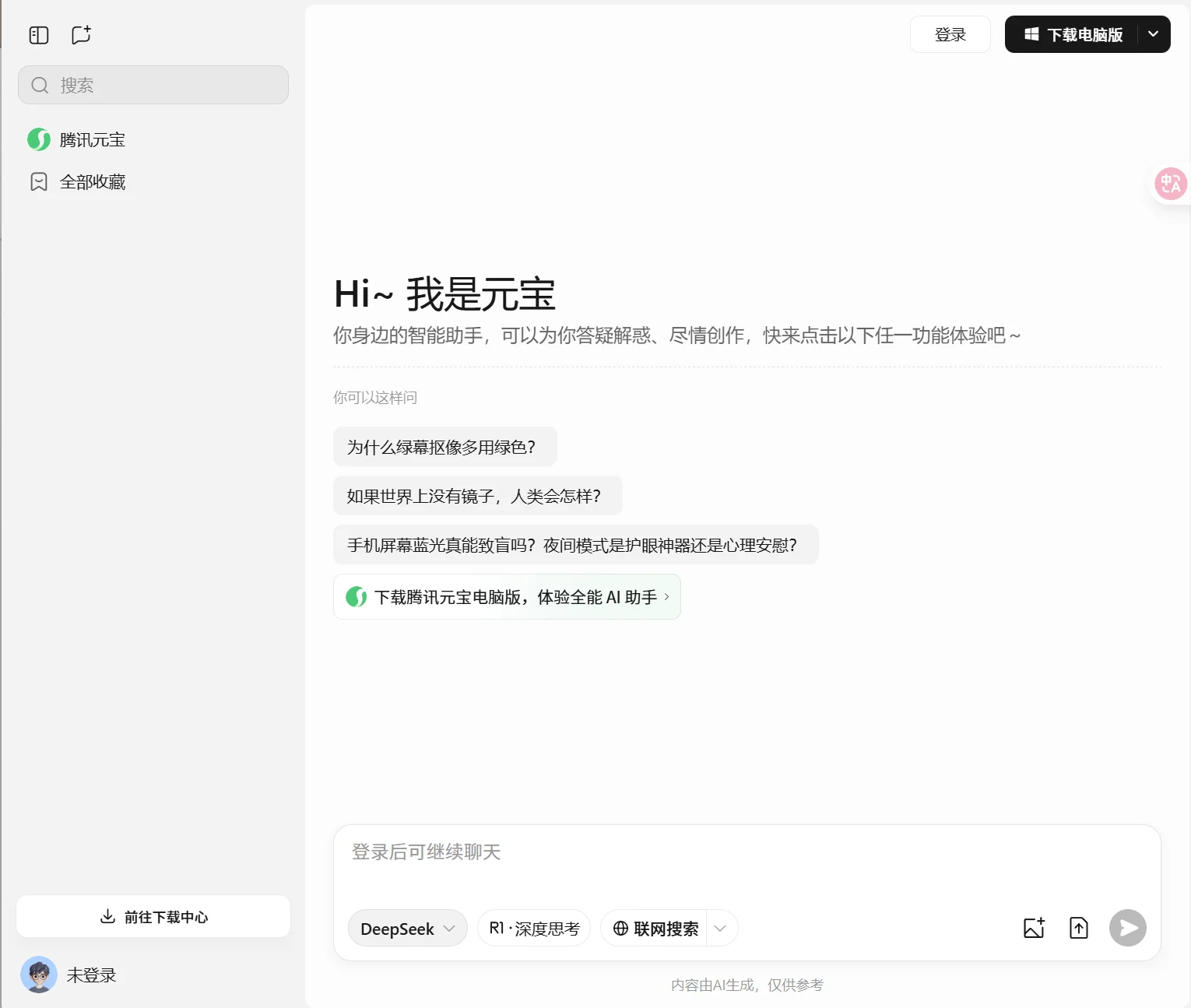Toggle 联网搜索 web search
Image resolution: width=1191 pixels, height=1008 pixels.
click(x=655, y=929)
